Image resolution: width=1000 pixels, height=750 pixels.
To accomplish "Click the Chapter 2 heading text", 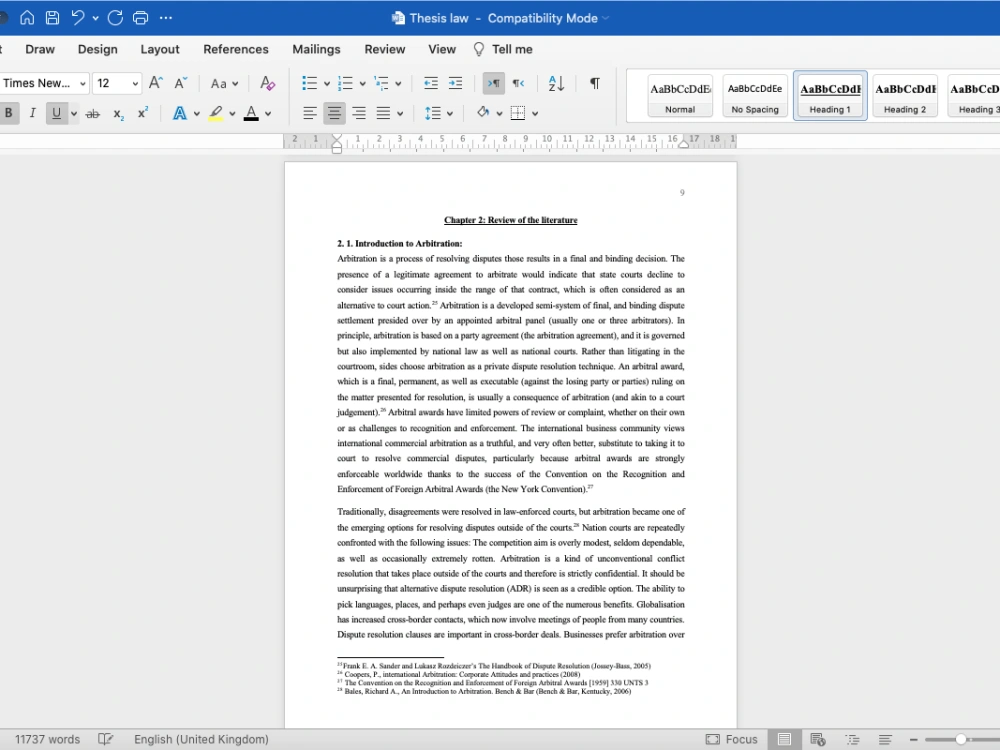I will click(x=510, y=220).
